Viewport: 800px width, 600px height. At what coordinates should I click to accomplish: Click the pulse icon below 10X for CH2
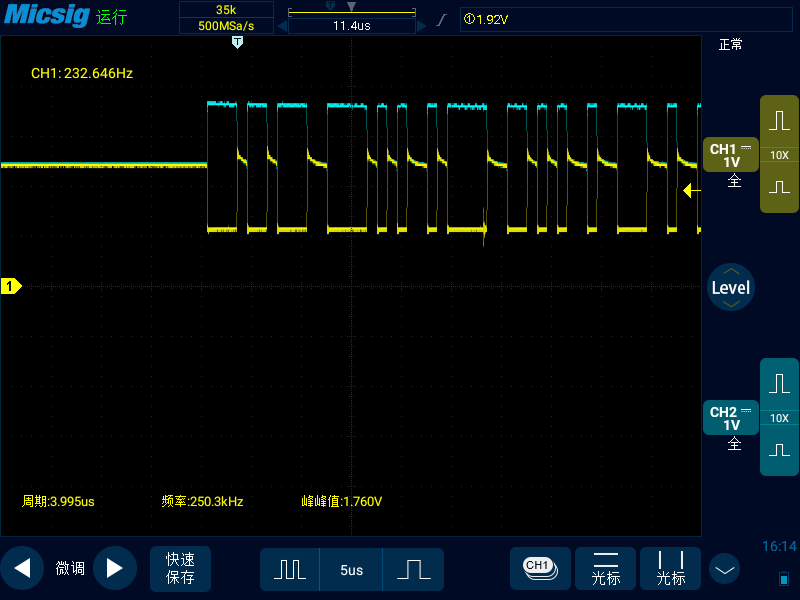778,450
